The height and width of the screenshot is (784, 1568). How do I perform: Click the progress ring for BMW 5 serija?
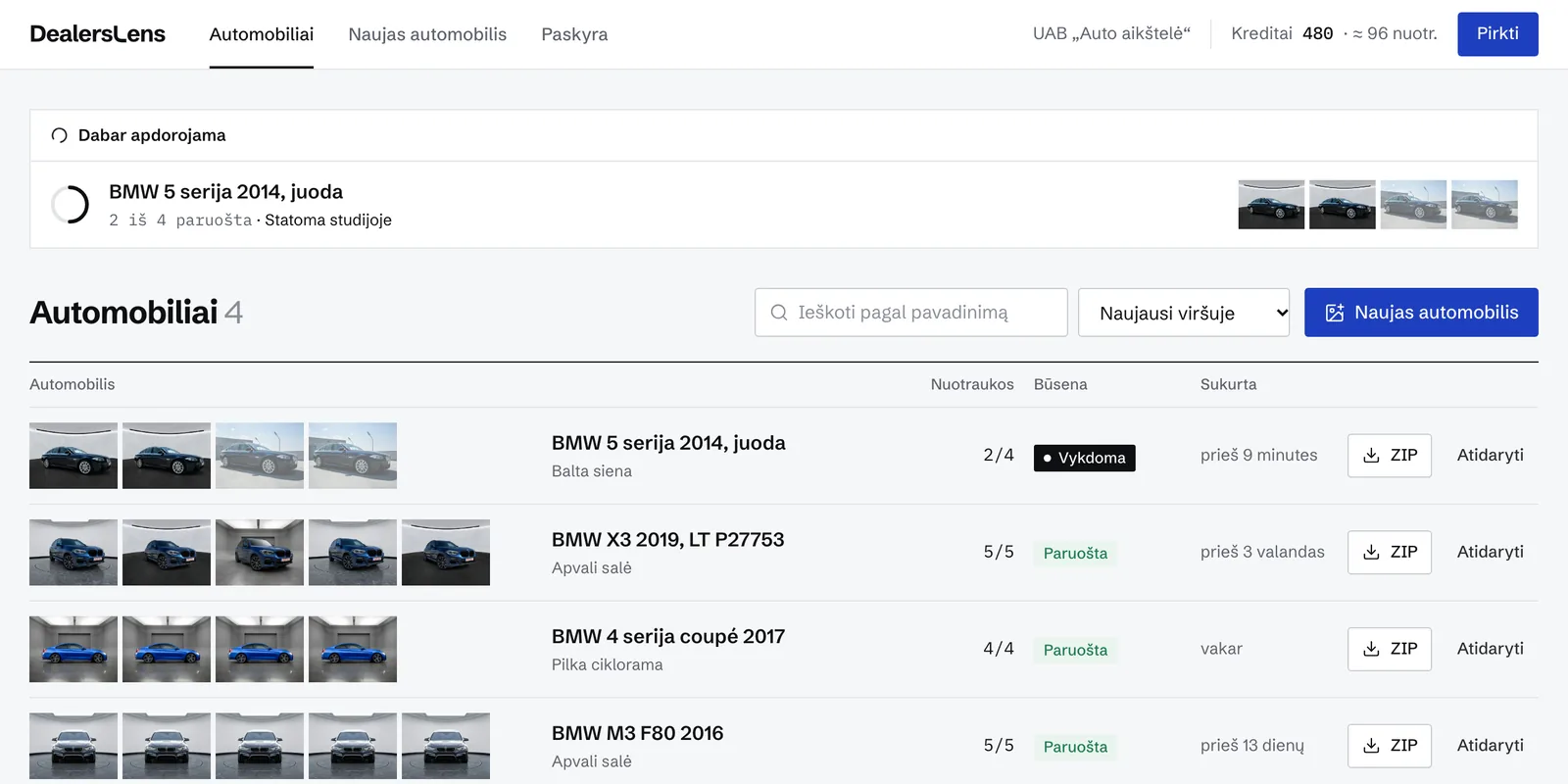70,205
